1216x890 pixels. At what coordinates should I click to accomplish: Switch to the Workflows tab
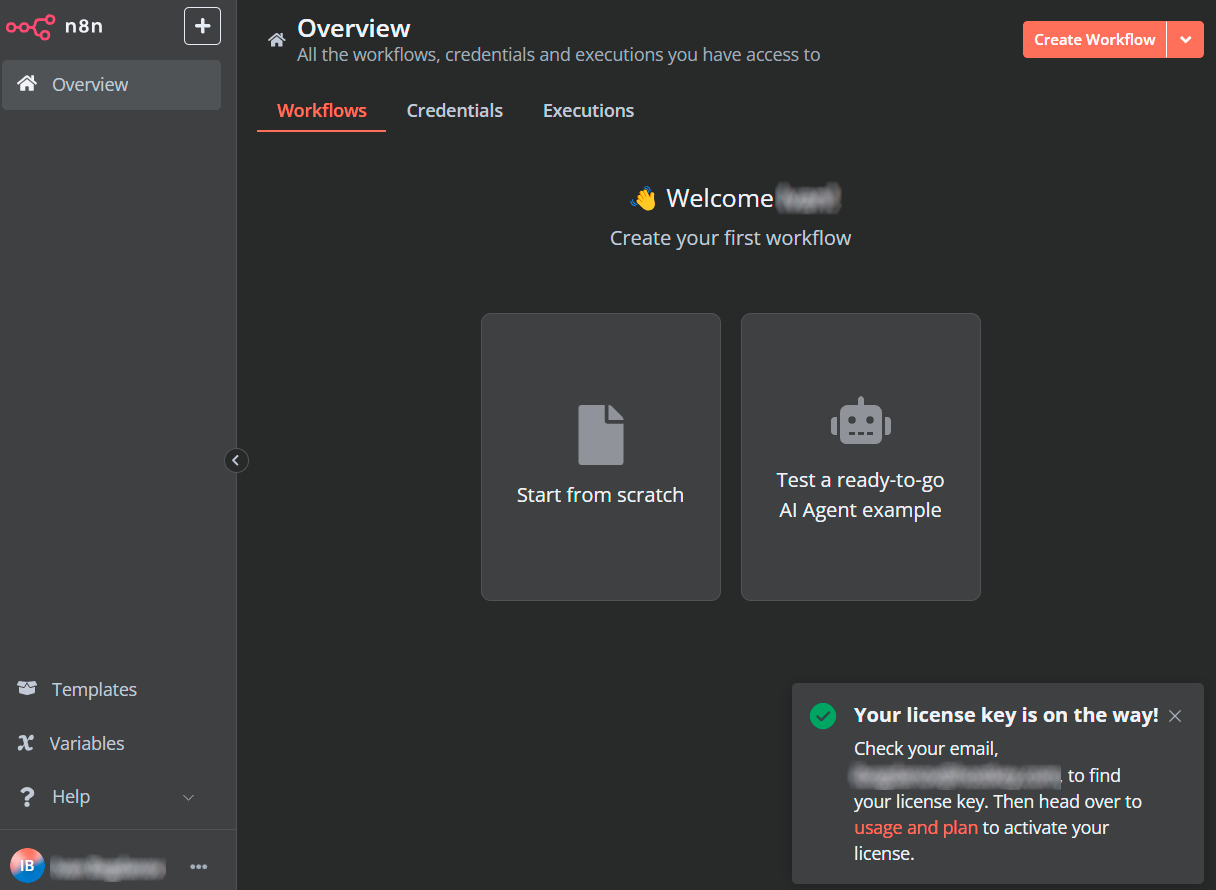[x=321, y=111]
